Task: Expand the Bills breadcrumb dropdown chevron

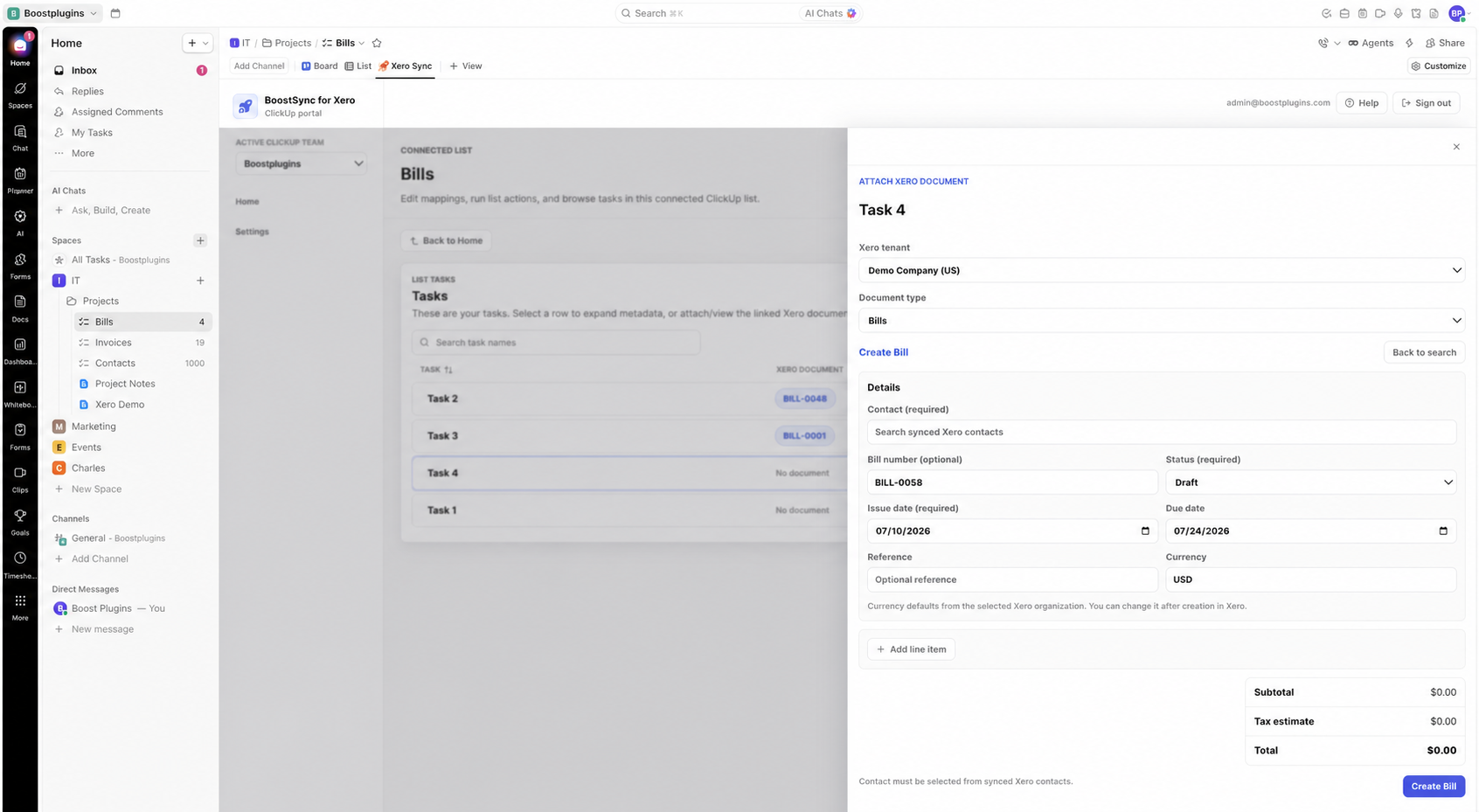Action: point(362,43)
